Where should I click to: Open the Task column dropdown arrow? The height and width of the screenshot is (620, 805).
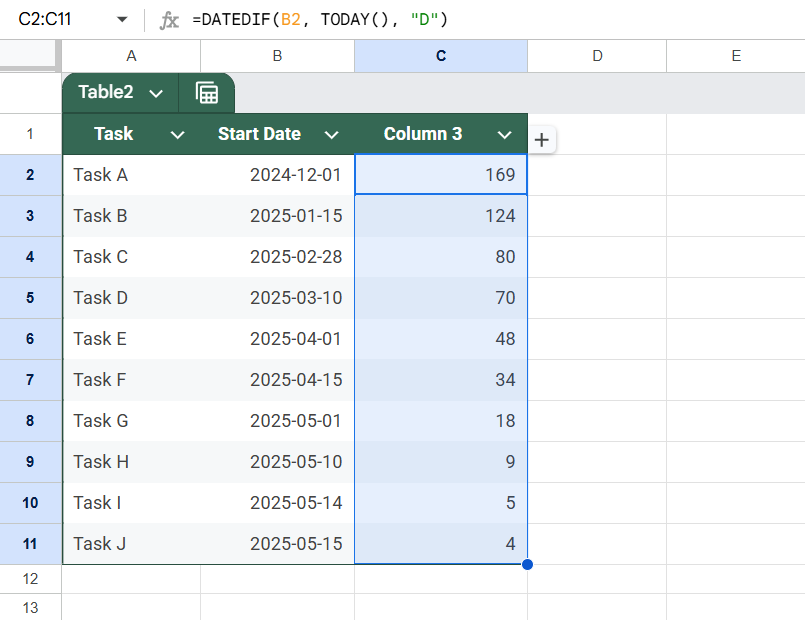(x=178, y=135)
